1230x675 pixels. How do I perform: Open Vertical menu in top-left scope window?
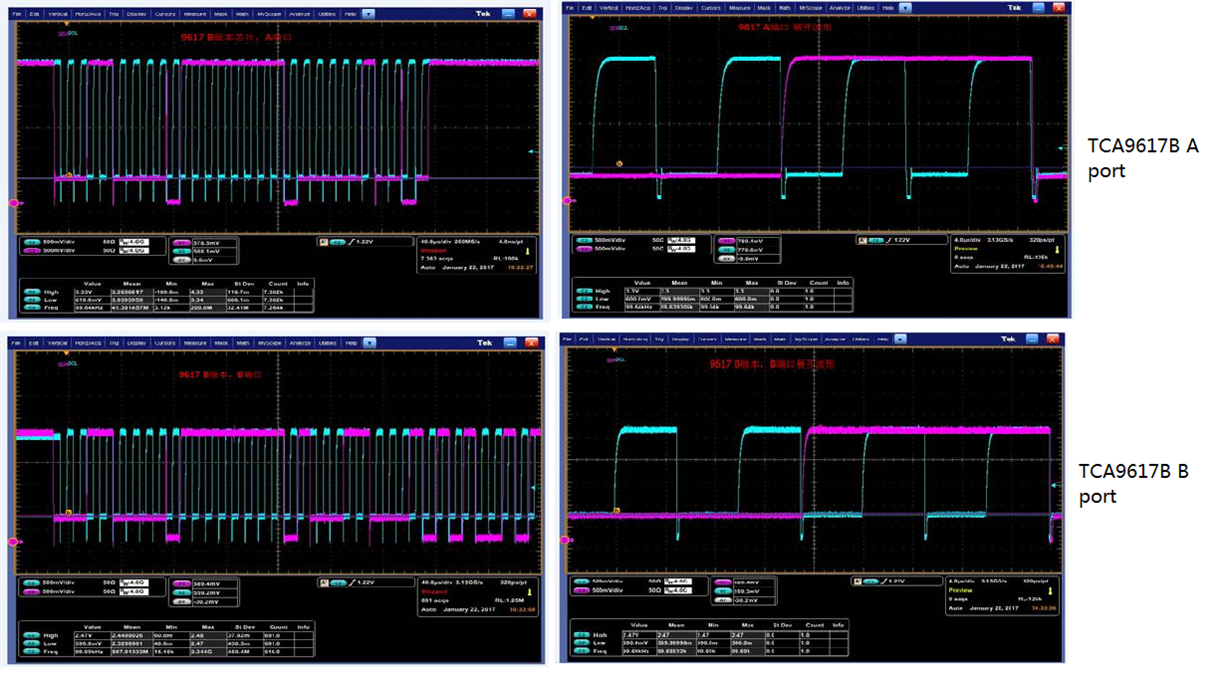[58, 14]
